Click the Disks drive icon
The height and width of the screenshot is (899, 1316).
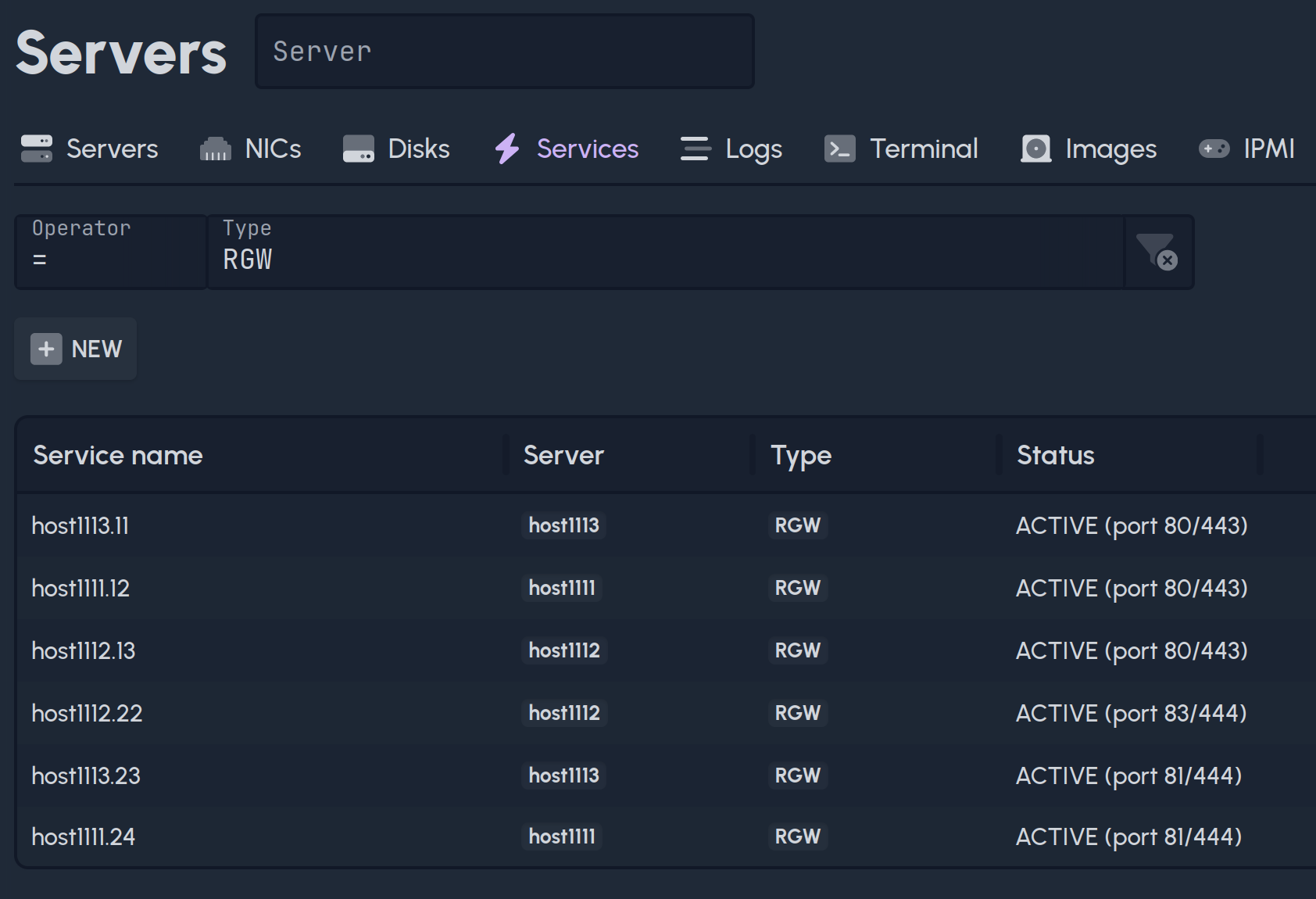(x=359, y=149)
